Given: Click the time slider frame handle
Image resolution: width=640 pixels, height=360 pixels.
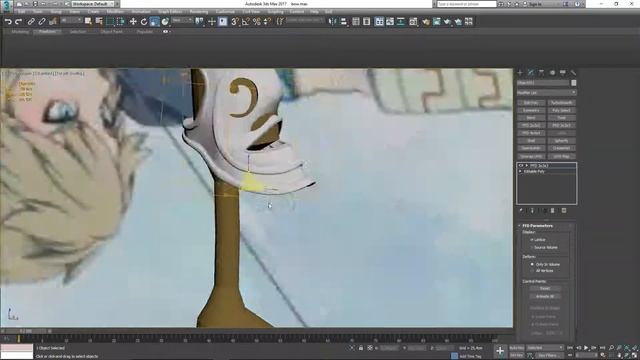Looking at the screenshot, I should click(26, 331).
